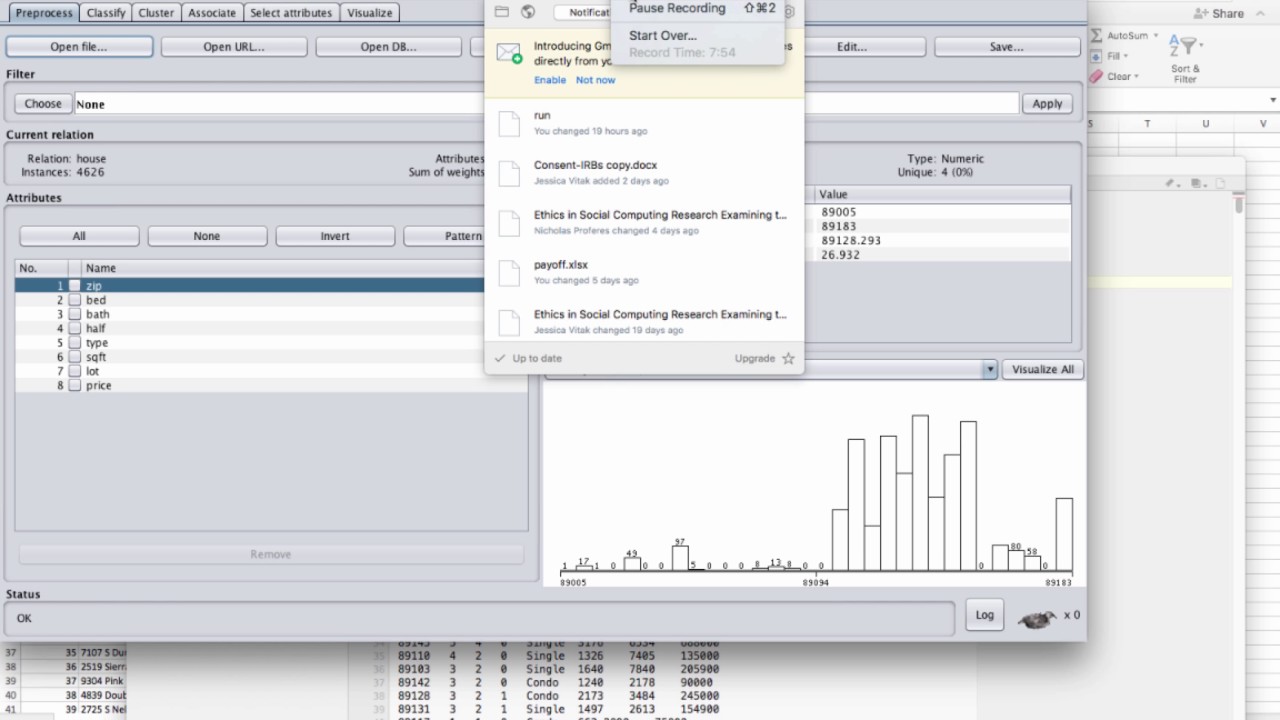The width and height of the screenshot is (1280, 720).
Task: Click the Visualize All button
Action: click(1043, 370)
